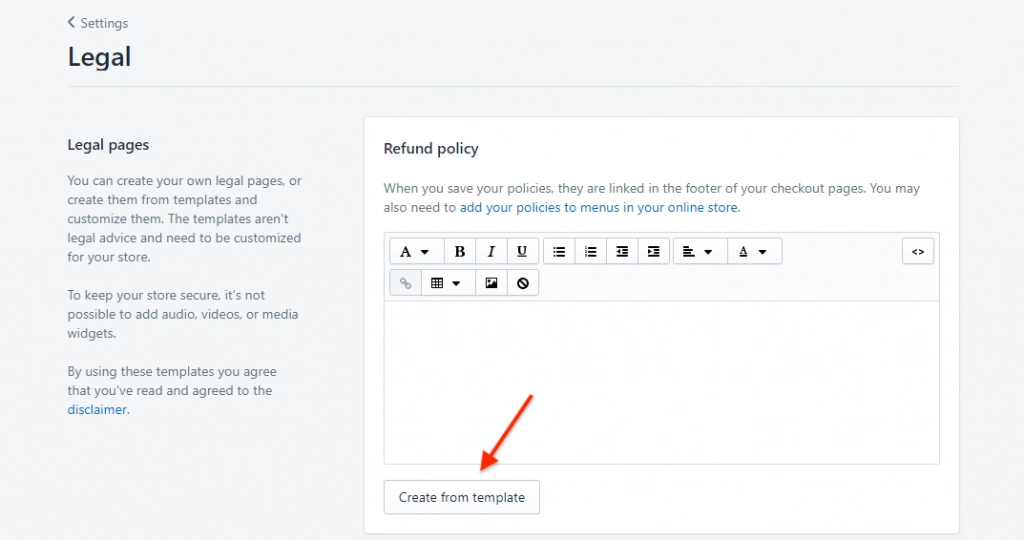Screen dimensions: 1024x540
Task: Open the add your policies to menus link
Action: point(600,208)
